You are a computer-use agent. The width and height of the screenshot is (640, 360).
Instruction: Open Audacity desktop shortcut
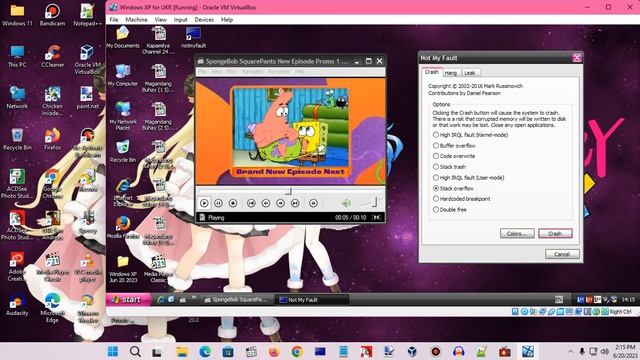(x=17, y=305)
